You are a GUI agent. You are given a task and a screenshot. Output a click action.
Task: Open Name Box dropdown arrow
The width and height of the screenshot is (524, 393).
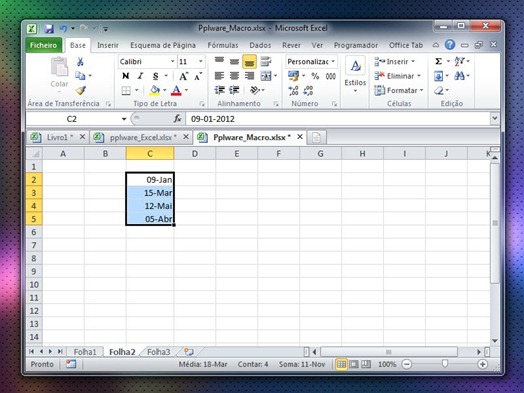tap(124, 119)
